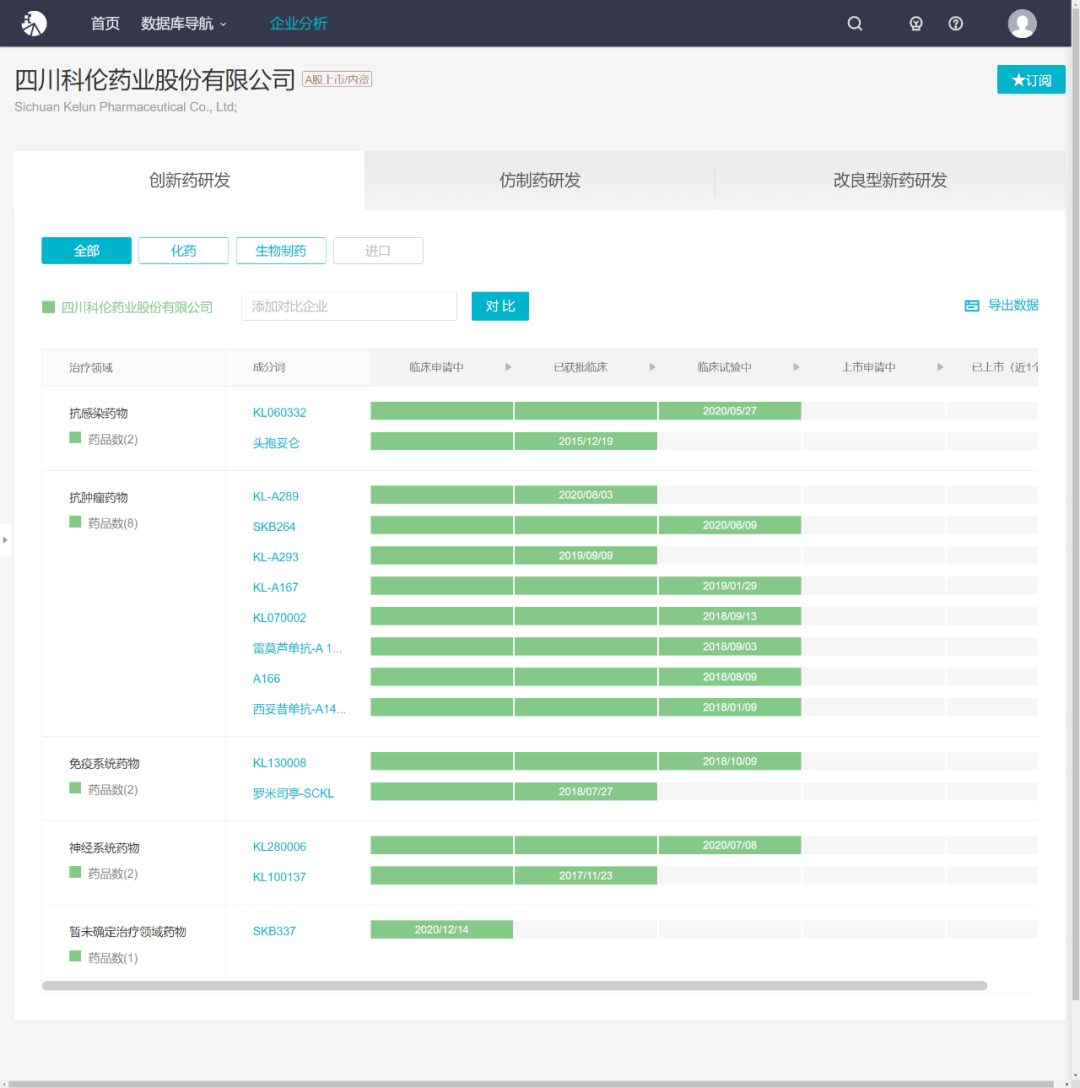Viewport: 1080px width, 1088px height.
Task: Open the user profile avatar
Action: pos(1022,24)
